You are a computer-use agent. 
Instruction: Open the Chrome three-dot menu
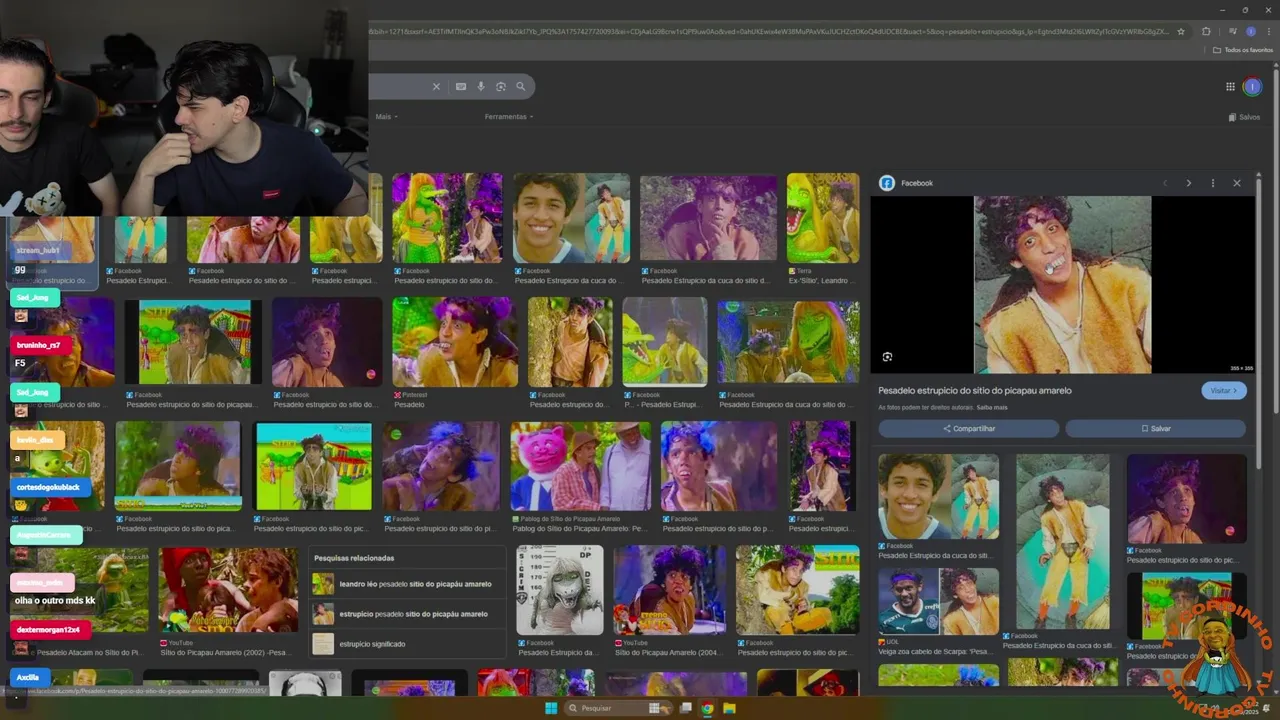(x=1268, y=31)
